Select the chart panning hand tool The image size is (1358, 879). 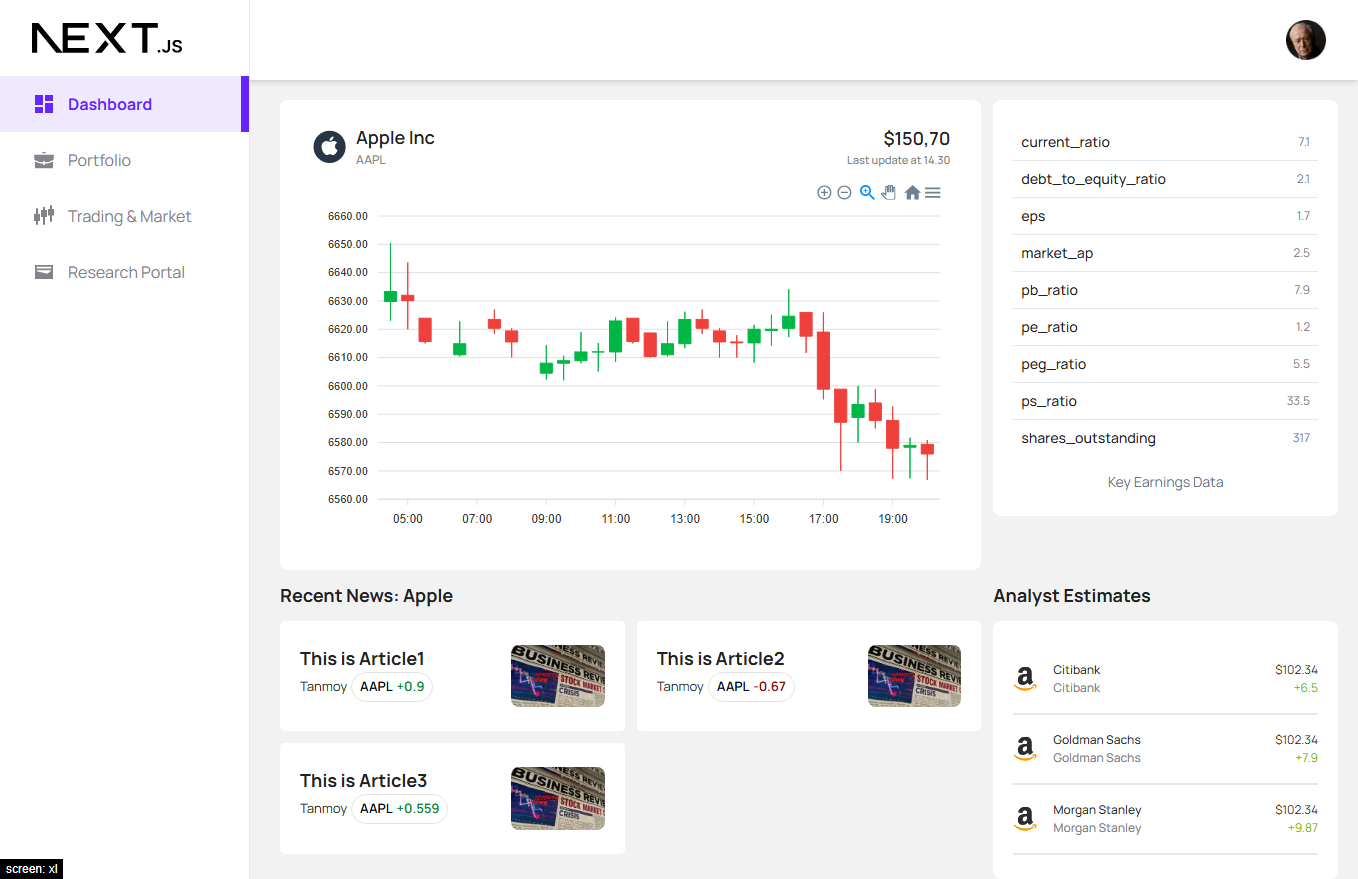coord(889,193)
